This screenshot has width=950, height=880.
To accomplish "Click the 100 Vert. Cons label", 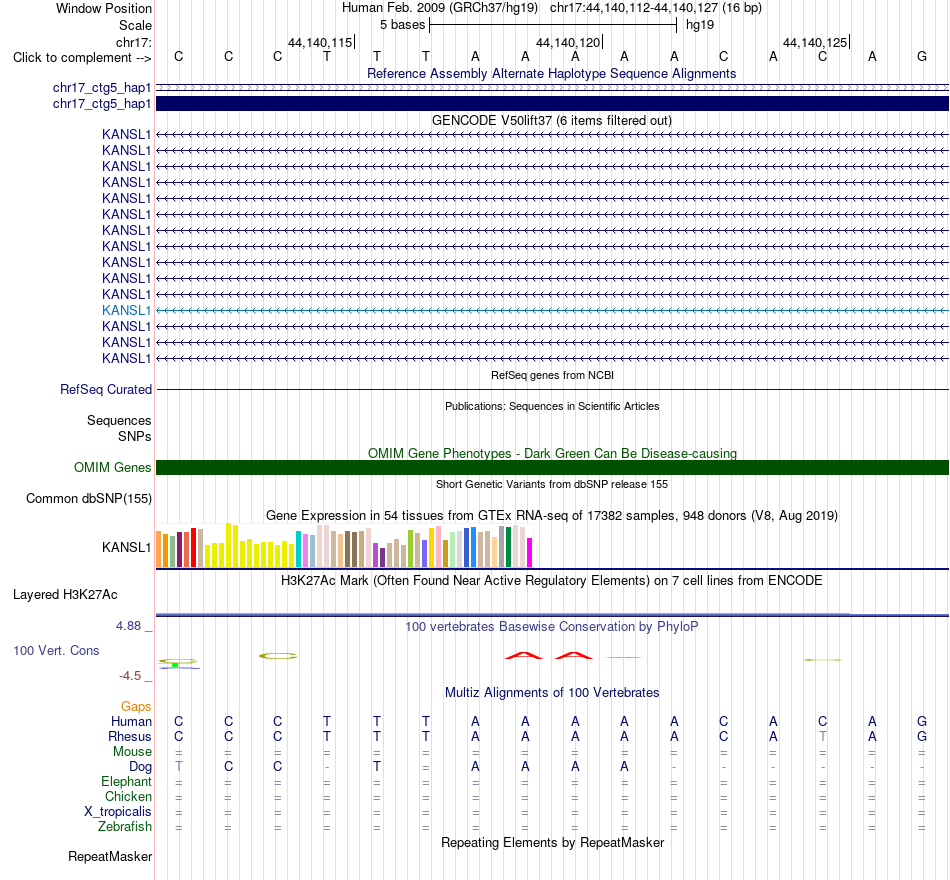I will pyautogui.click(x=56, y=650).
